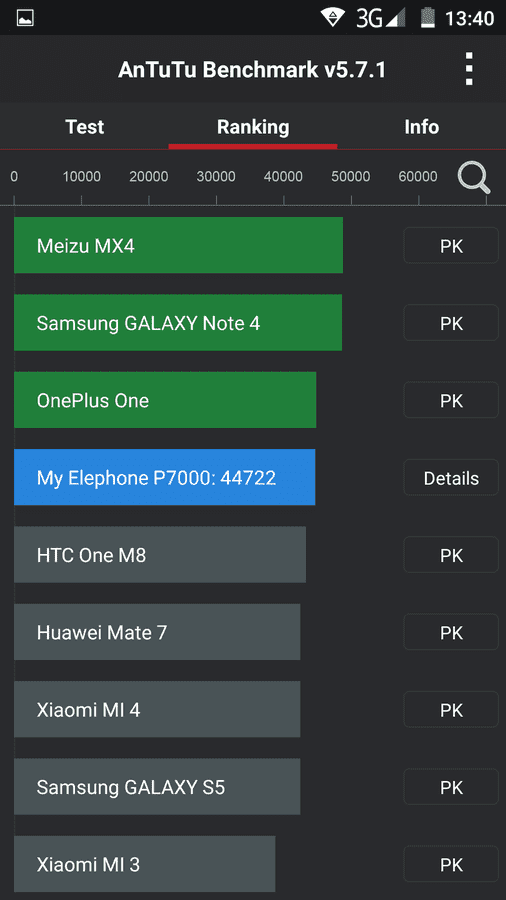Open the Info tab

(x=422, y=126)
